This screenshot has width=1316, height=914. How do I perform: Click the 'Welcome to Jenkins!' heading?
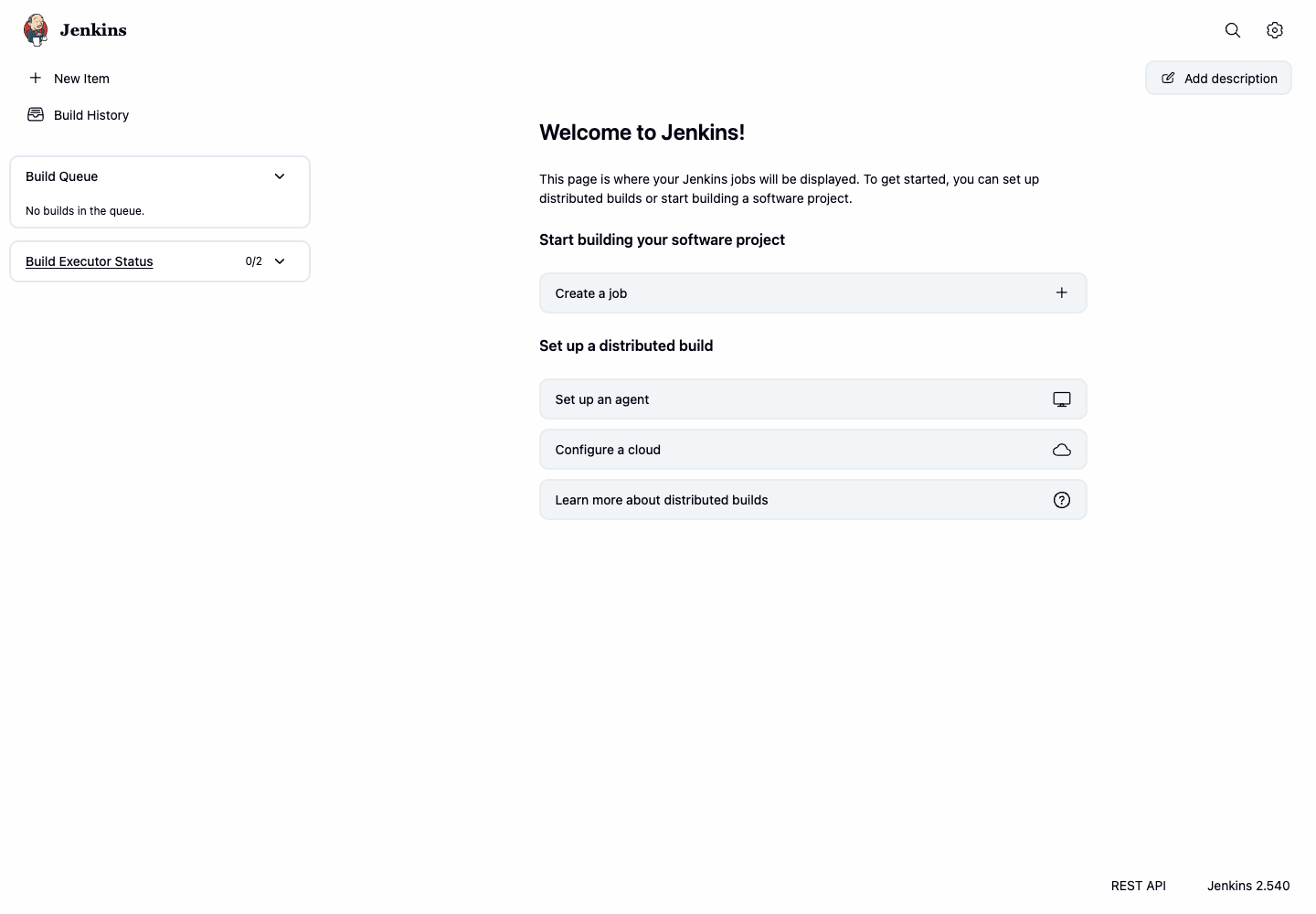coord(642,133)
